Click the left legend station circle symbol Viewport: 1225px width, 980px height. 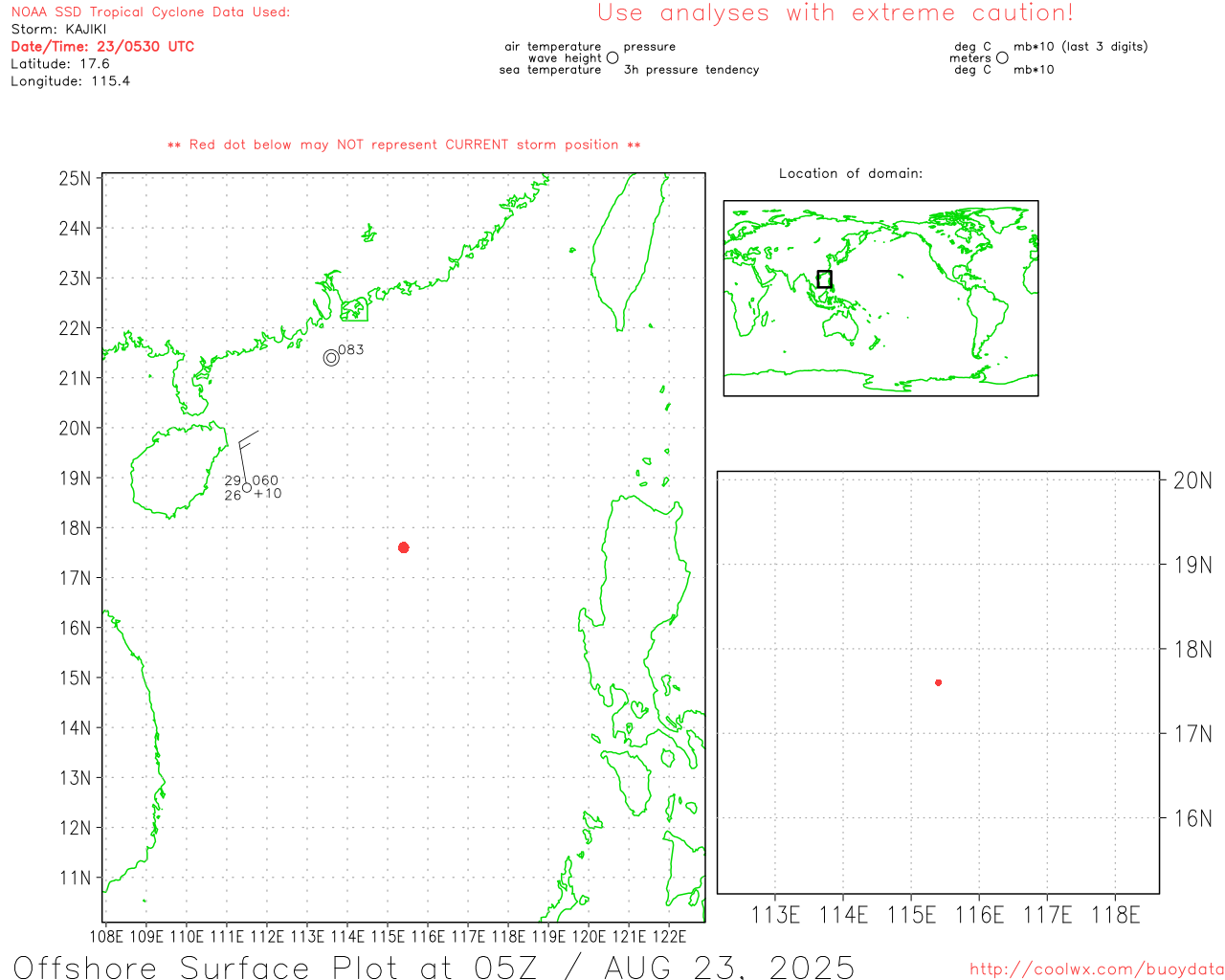coord(612,57)
